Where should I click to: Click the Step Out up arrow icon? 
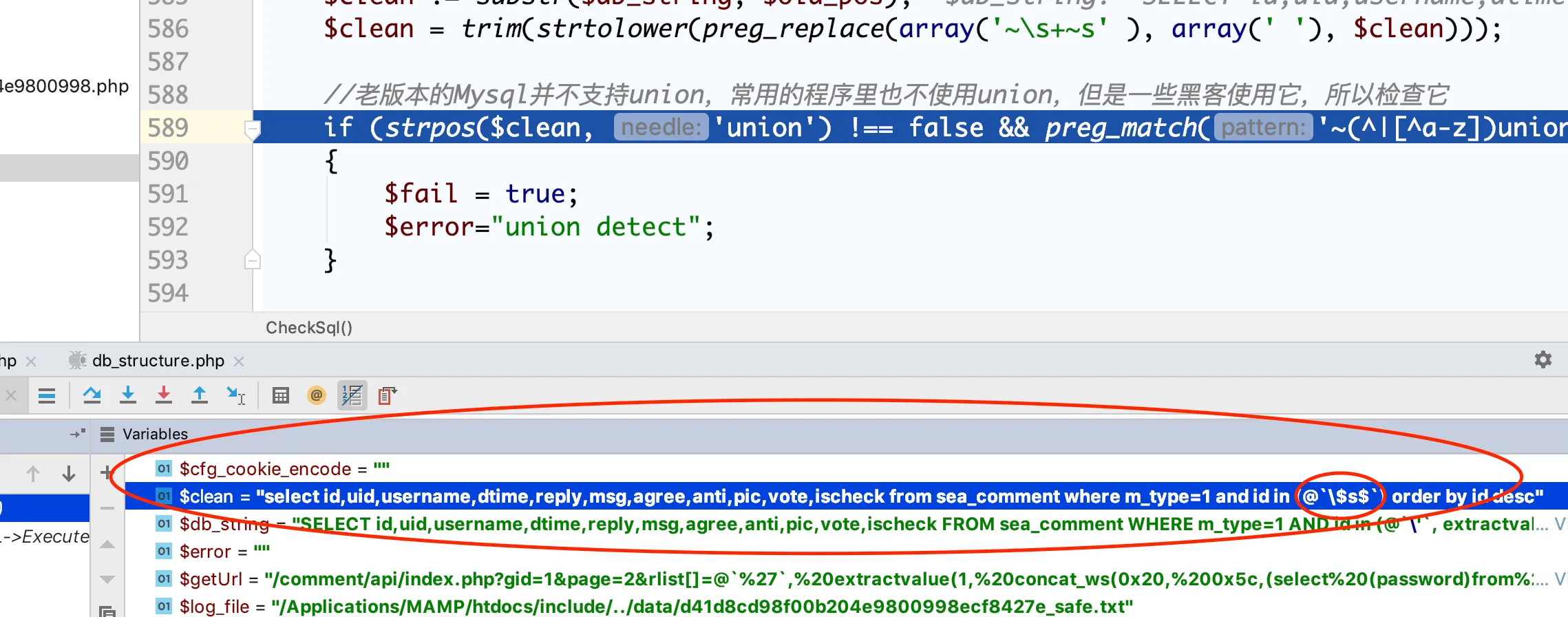point(200,395)
